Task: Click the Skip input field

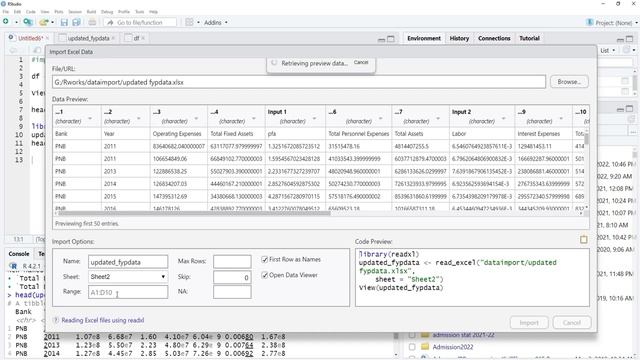Action: tap(232, 277)
